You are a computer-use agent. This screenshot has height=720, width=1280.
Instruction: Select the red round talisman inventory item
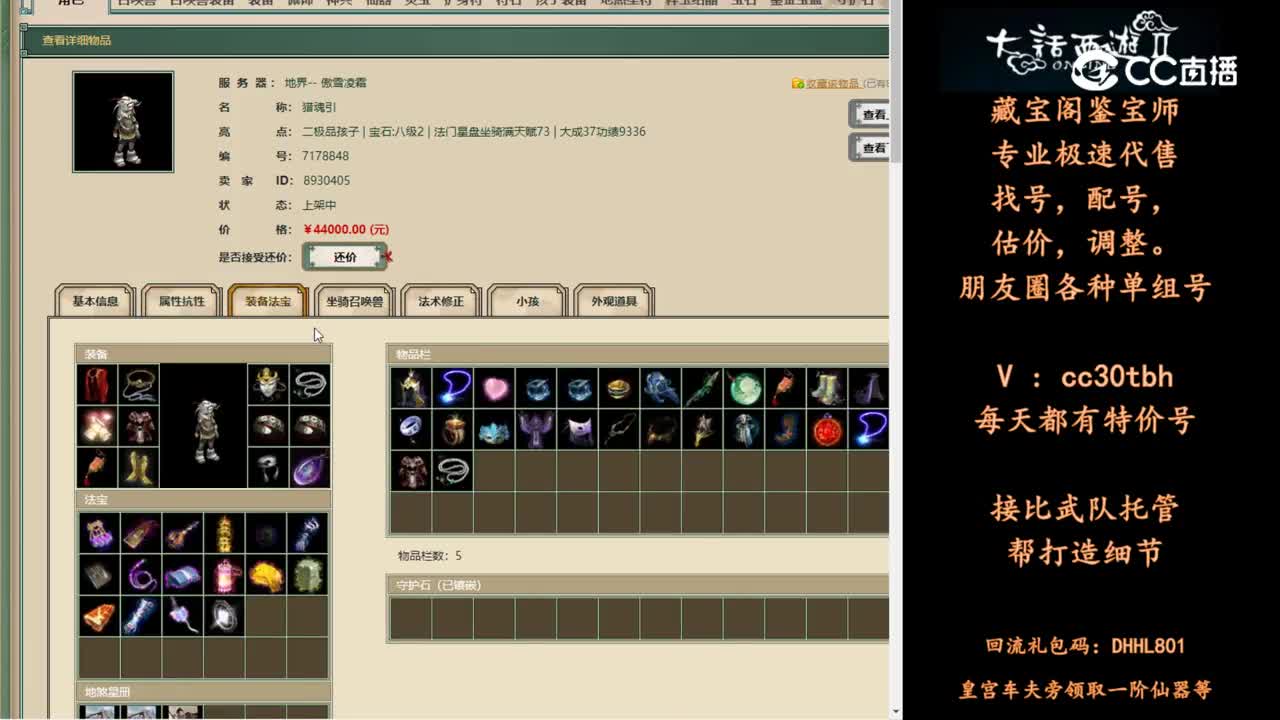click(x=828, y=429)
